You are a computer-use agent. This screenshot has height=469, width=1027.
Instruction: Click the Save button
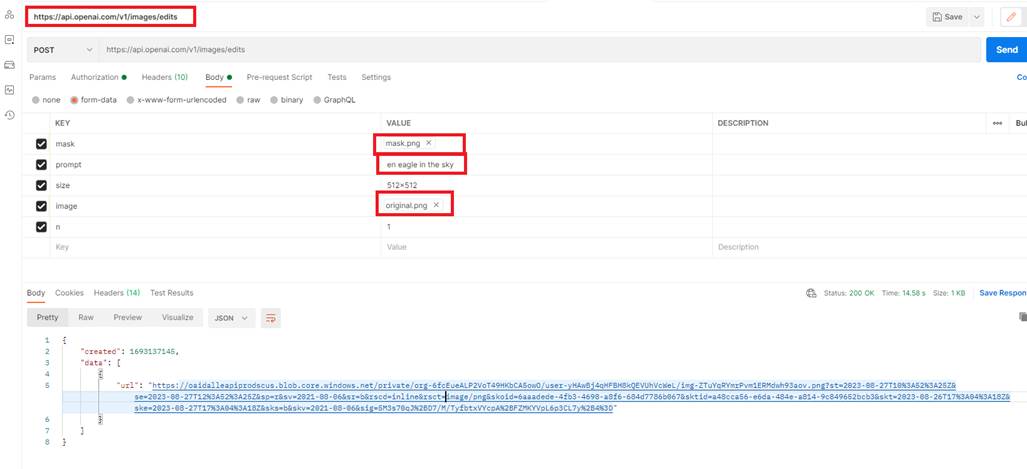coord(948,17)
